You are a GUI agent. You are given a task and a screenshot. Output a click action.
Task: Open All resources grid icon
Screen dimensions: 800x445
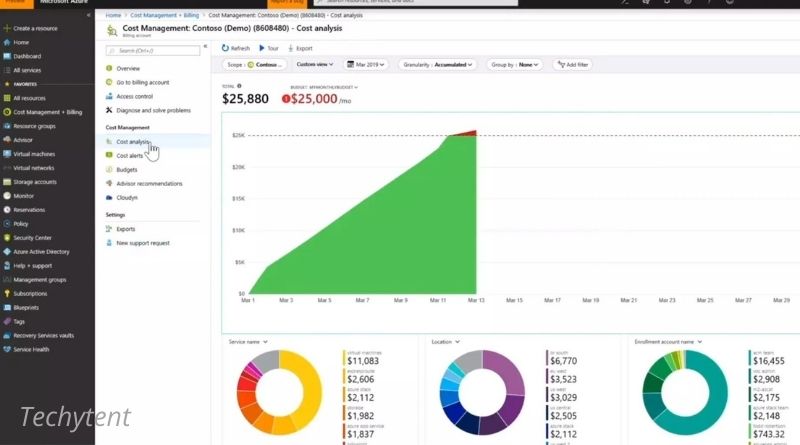coord(7,98)
